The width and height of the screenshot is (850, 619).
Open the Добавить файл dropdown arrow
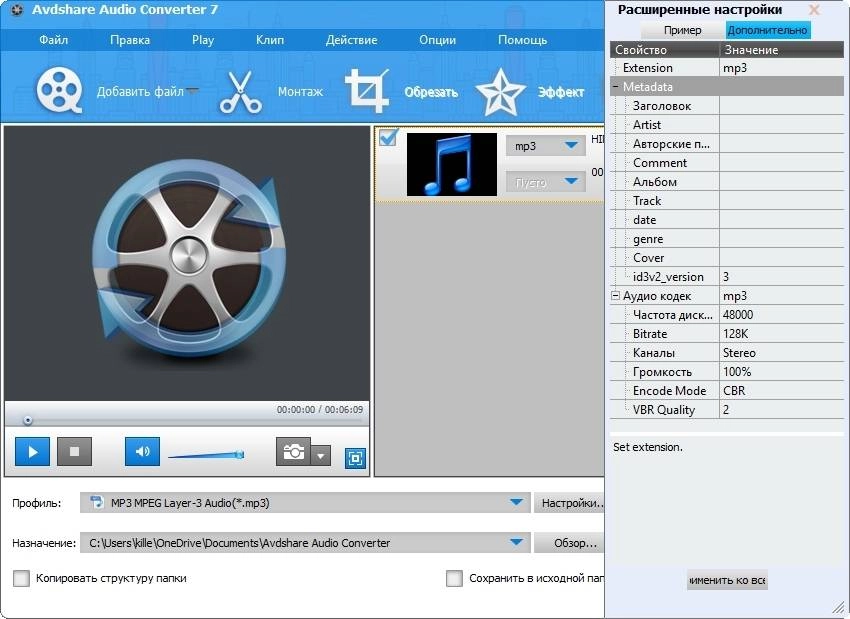[192, 91]
